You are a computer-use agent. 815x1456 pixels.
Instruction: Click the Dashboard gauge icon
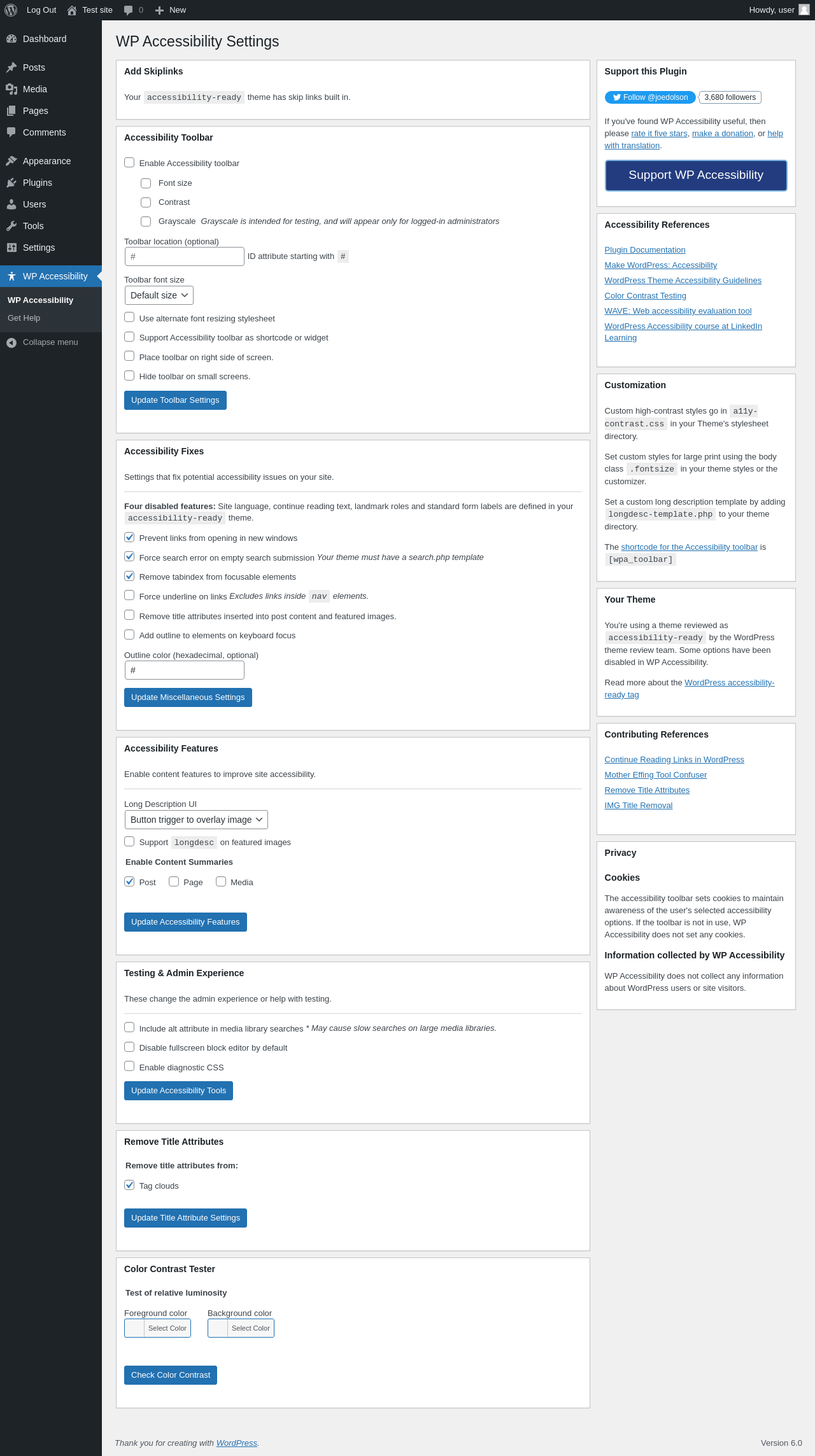click(x=11, y=39)
